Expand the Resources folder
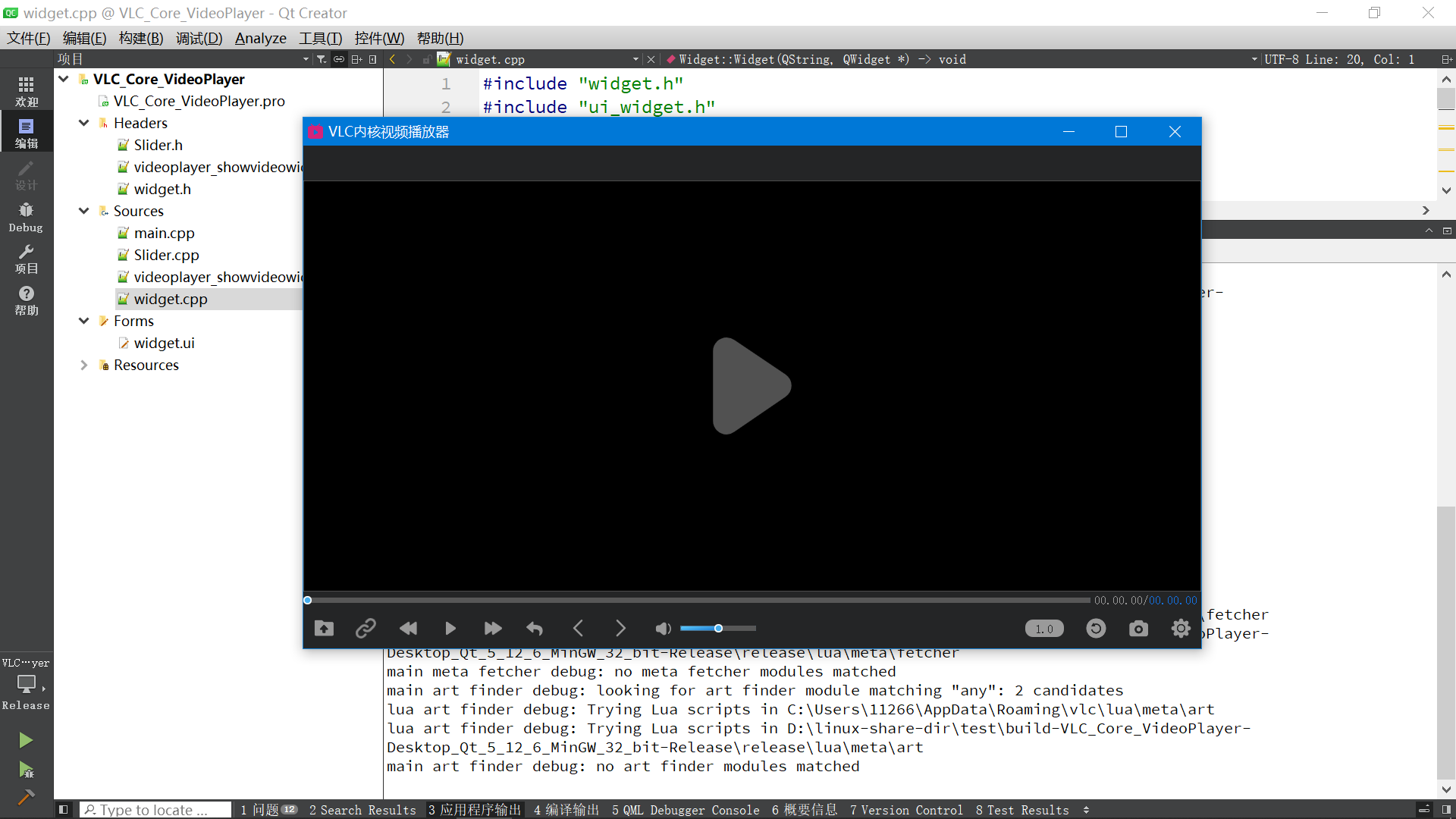 pos(84,365)
